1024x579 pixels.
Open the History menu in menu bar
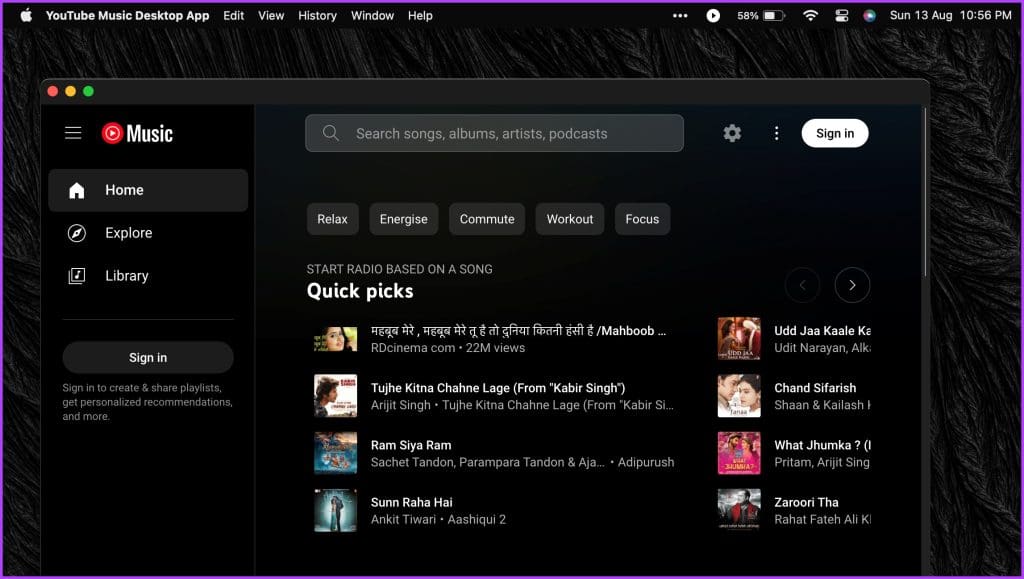click(317, 16)
